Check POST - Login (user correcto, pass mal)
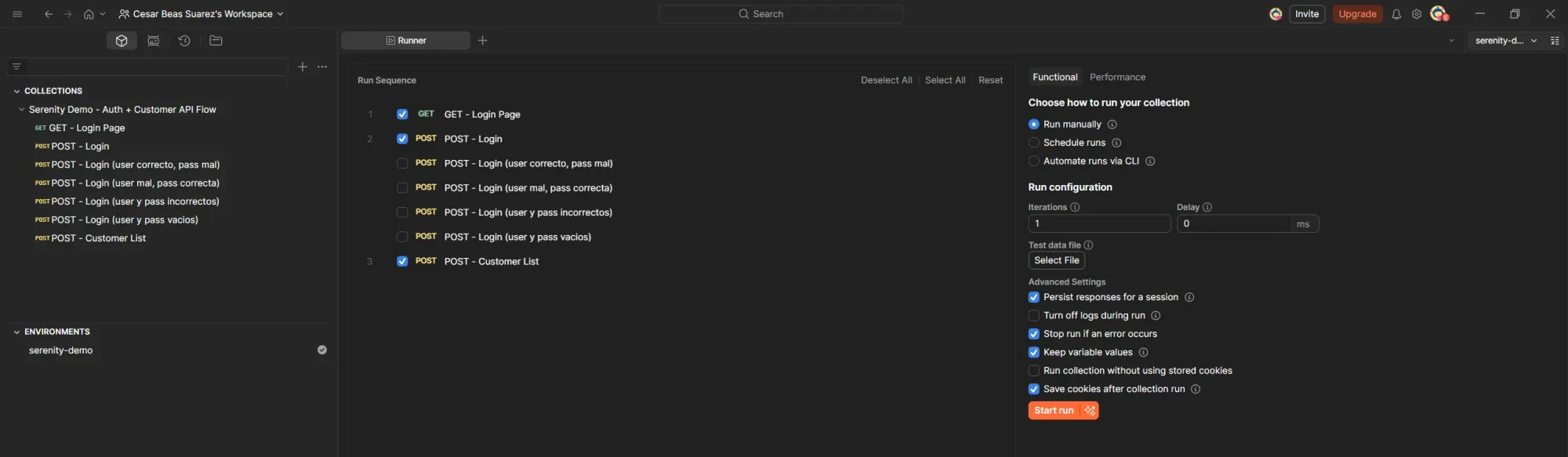 402,164
